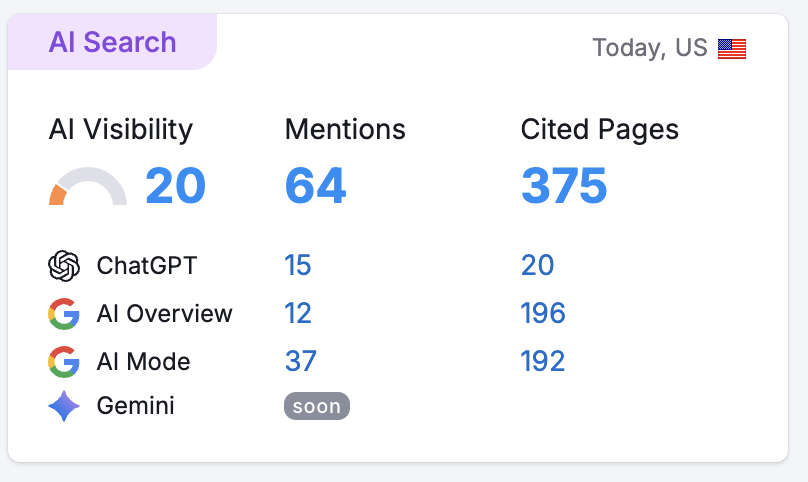The image size is (808, 482).
Task: Open the AI Search tab label
Action: coord(112,43)
